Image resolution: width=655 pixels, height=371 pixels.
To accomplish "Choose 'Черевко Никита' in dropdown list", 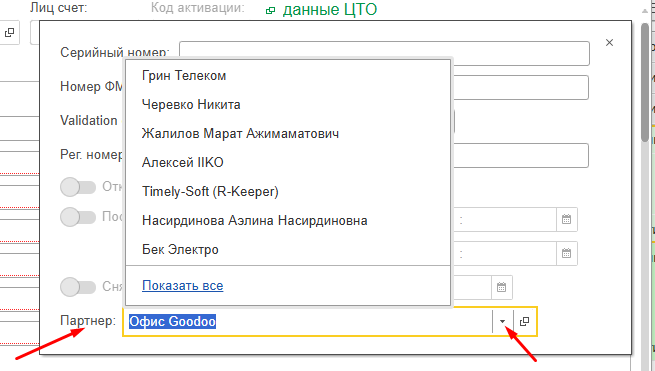I will coord(288,104).
